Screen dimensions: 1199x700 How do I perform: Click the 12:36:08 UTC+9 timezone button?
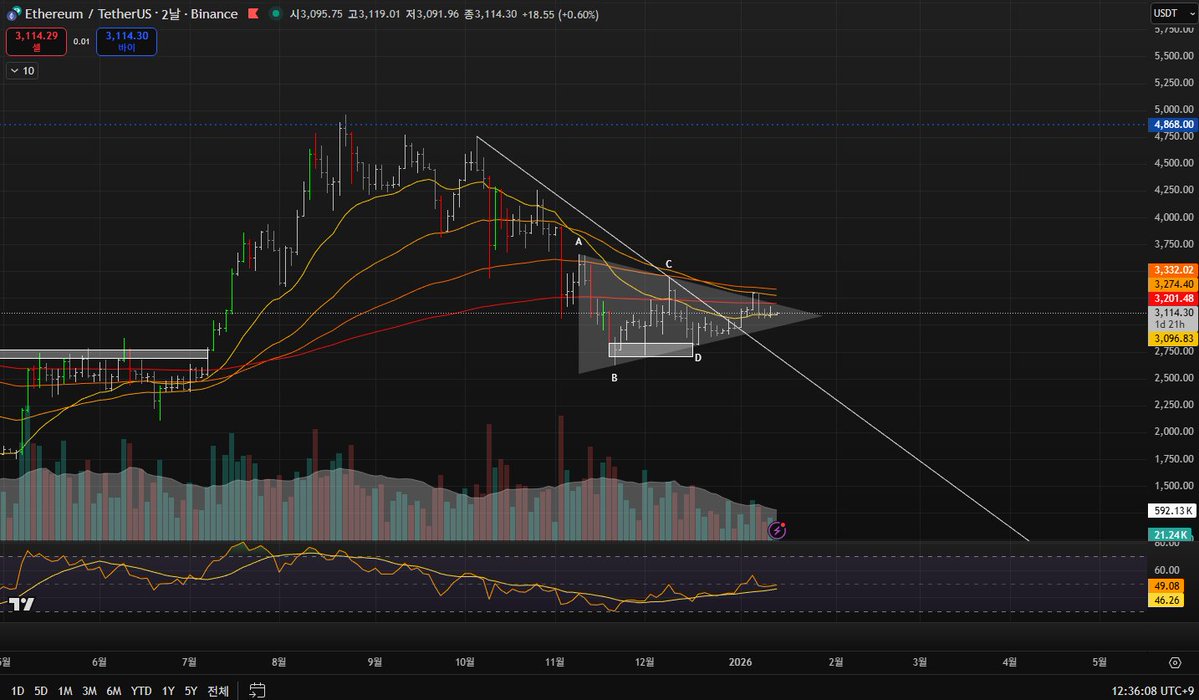(x=1152, y=691)
